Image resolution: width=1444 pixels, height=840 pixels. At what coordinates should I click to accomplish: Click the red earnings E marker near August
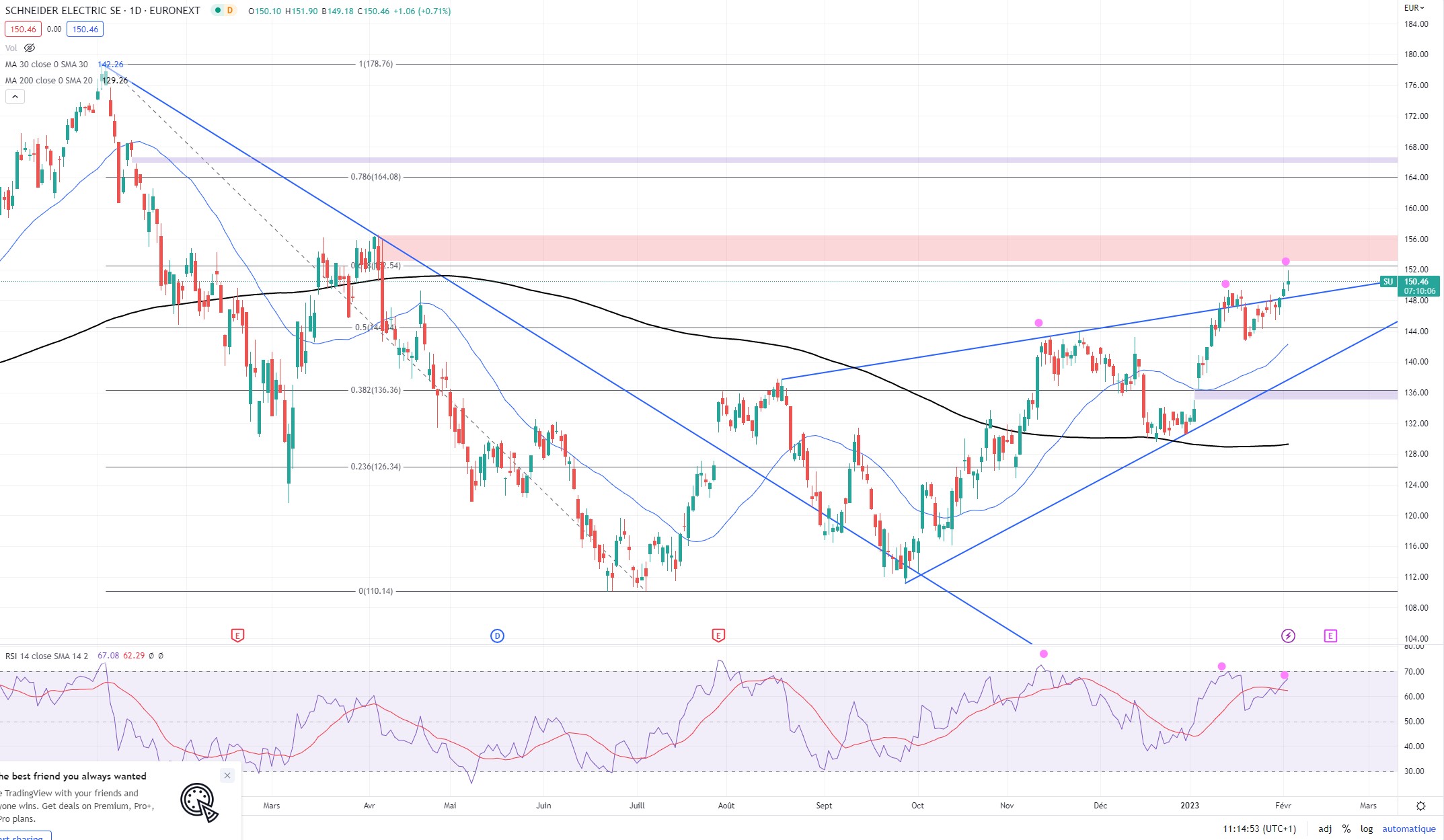pos(718,635)
